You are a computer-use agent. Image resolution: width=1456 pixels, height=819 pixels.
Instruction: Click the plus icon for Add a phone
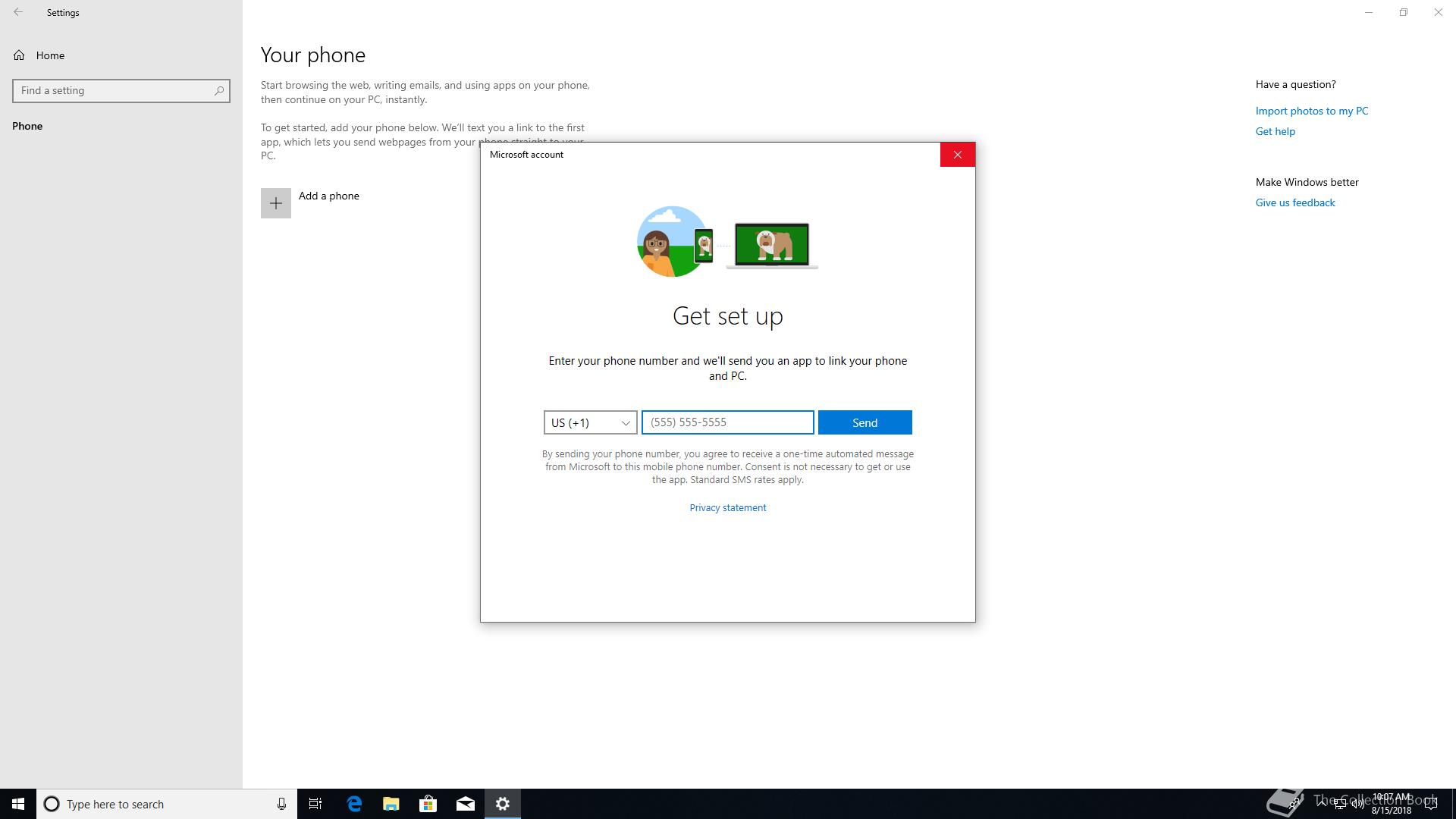(x=275, y=203)
